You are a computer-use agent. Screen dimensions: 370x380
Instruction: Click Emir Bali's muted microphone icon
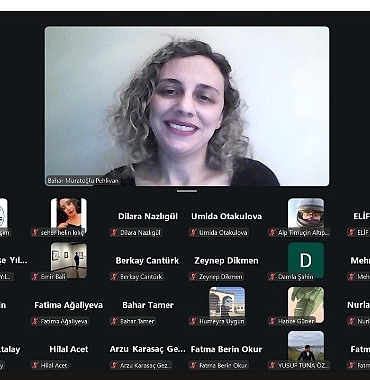[35, 277]
